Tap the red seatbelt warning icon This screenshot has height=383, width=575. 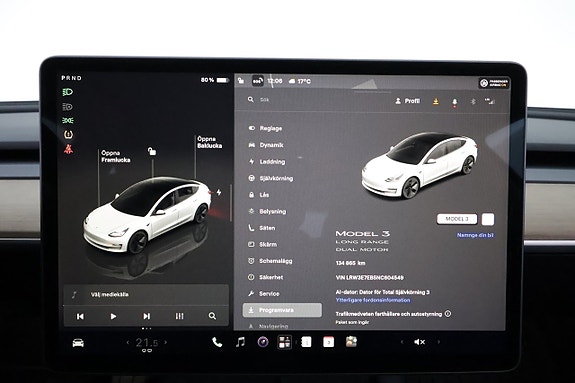(68, 149)
